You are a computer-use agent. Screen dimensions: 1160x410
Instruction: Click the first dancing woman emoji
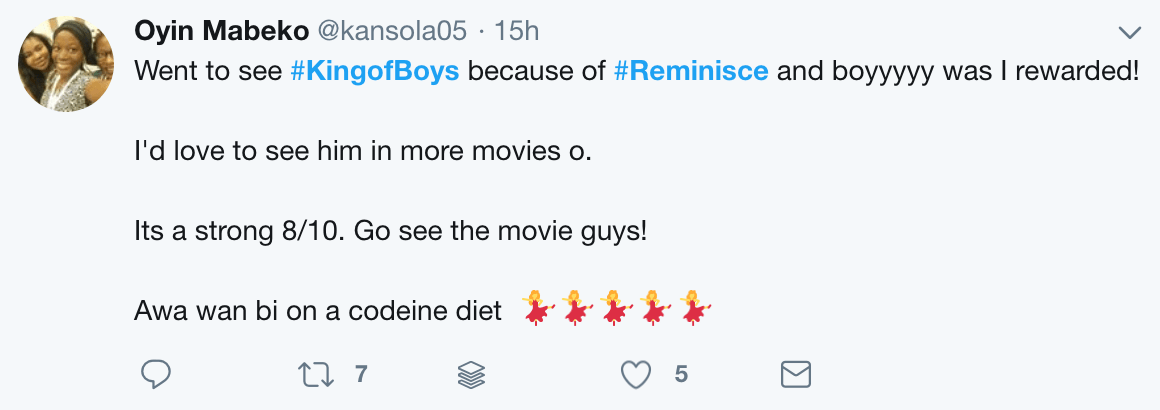coord(539,307)
